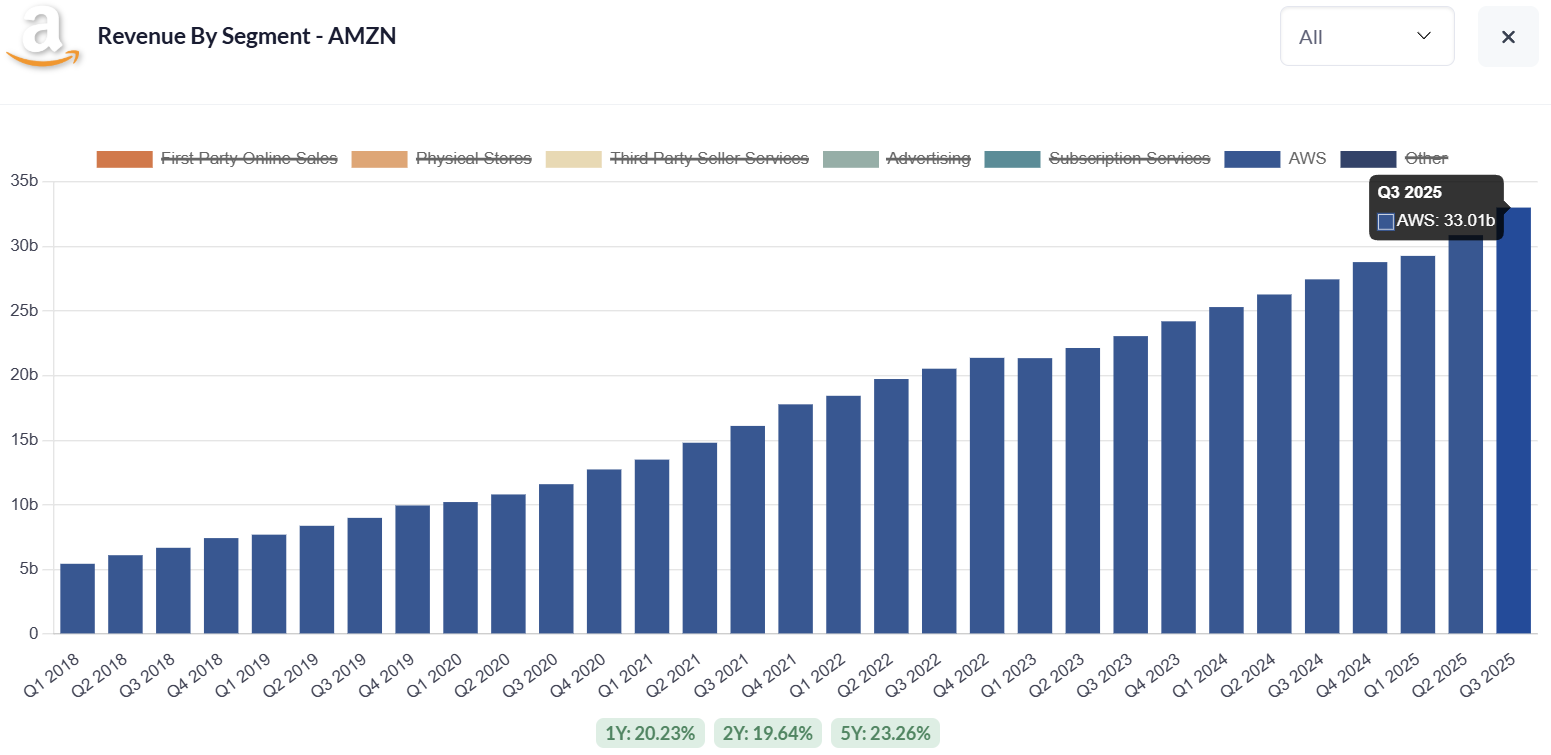Click the Subscription Services color swatch
The image size is (1551, 755).
pos(1012,159)
